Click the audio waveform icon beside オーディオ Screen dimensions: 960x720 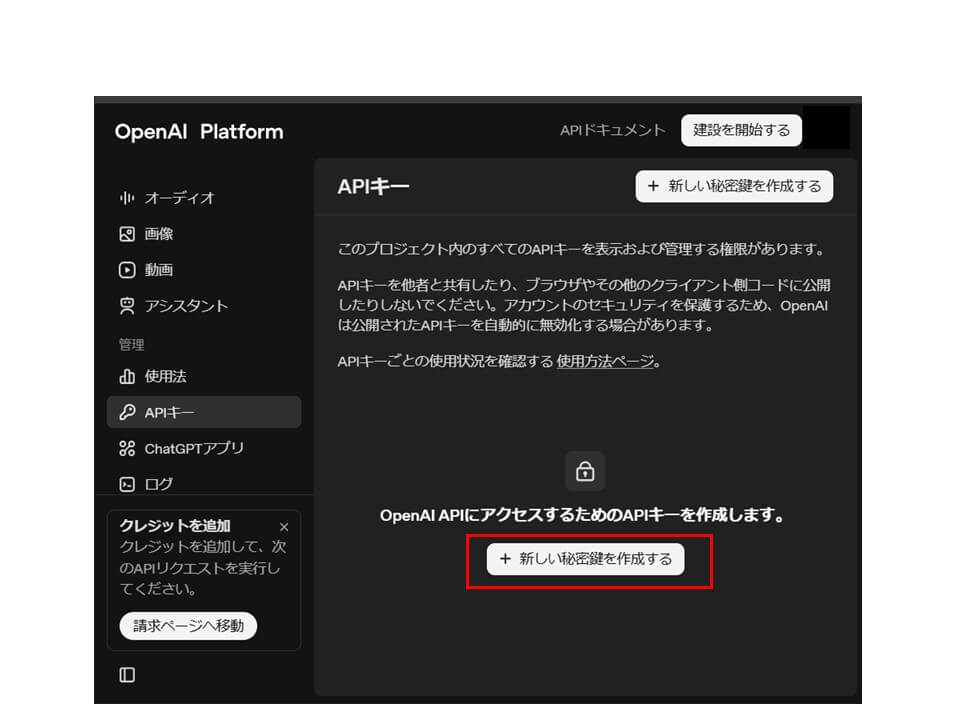click(x=127, y=198)
